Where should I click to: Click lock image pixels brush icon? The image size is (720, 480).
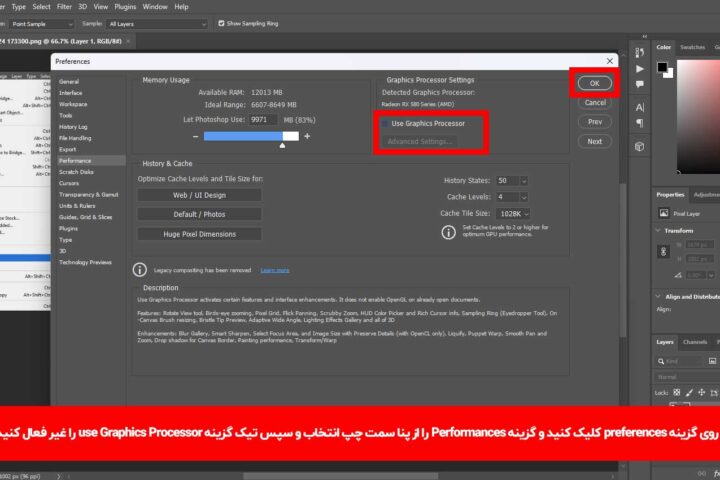689,392
